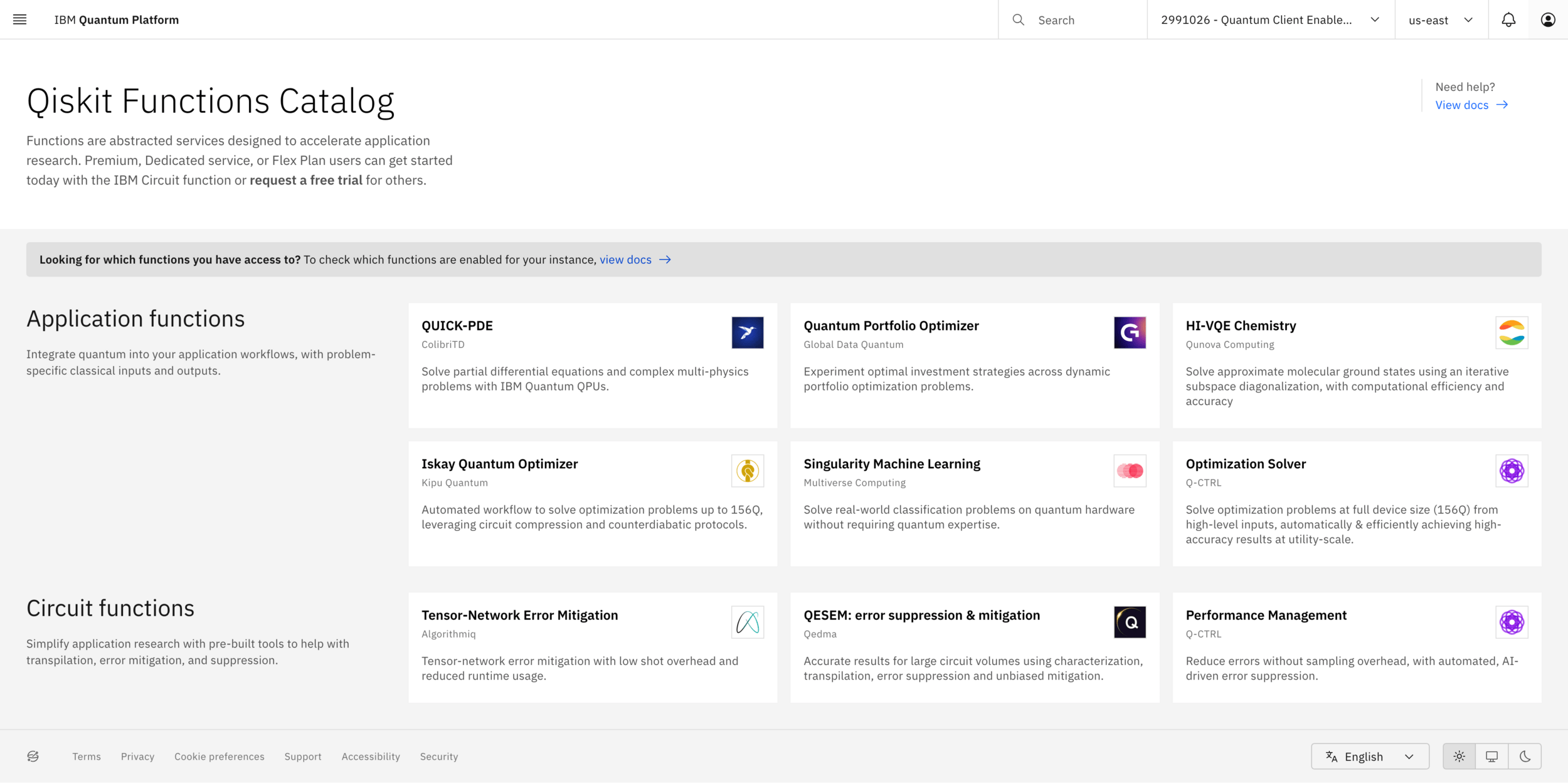Open the English language selector
The image size is (1568, 783).
coord(1369,756)
